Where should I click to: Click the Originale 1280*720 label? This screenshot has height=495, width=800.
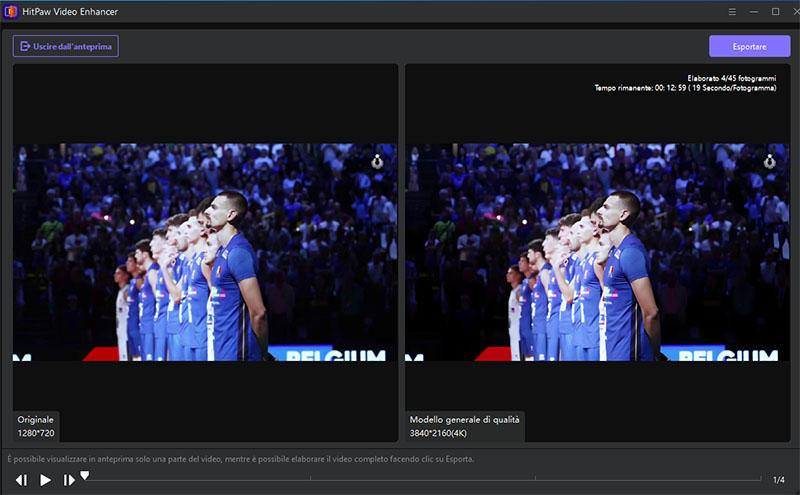[x=36, y=426]
